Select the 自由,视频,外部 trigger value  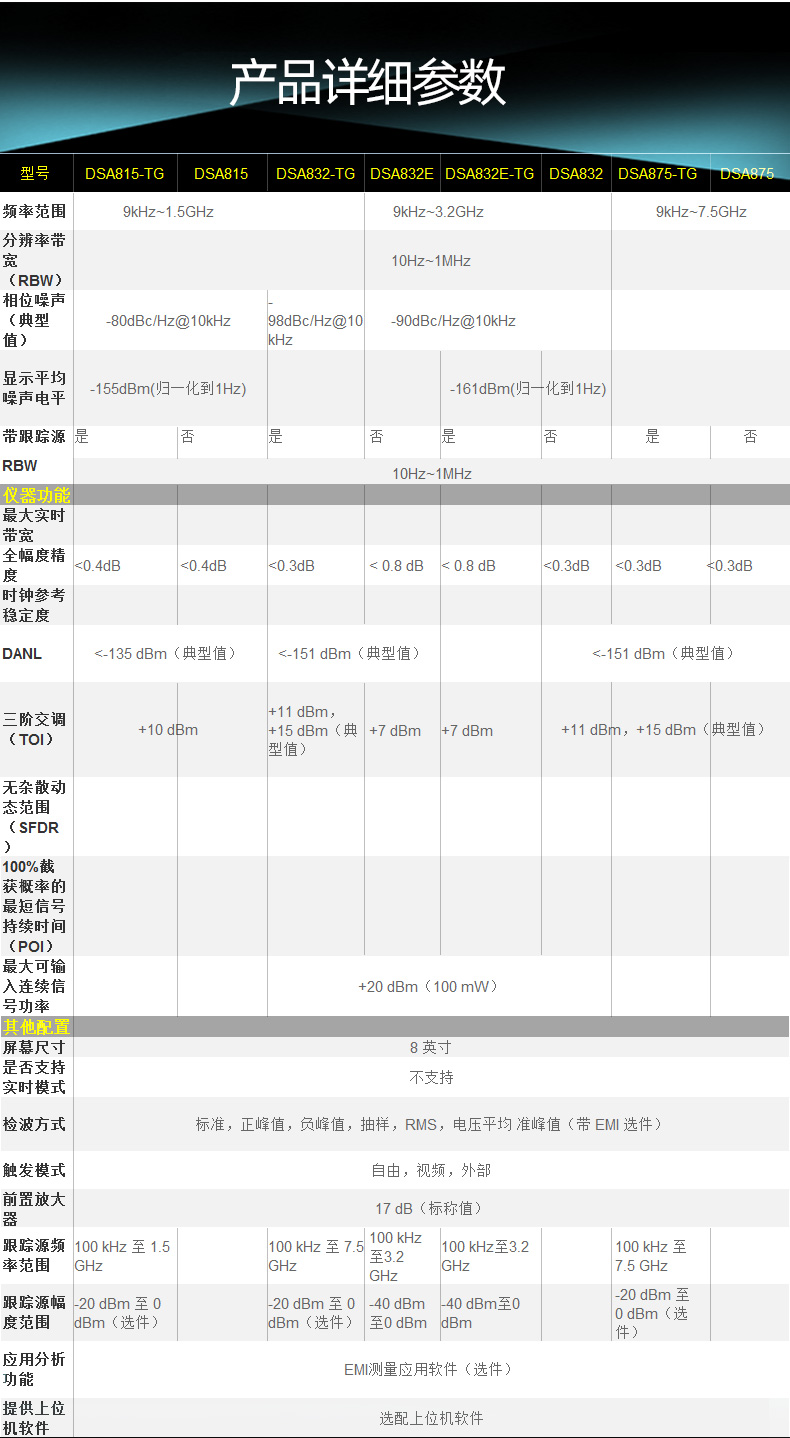point(431,1171)
